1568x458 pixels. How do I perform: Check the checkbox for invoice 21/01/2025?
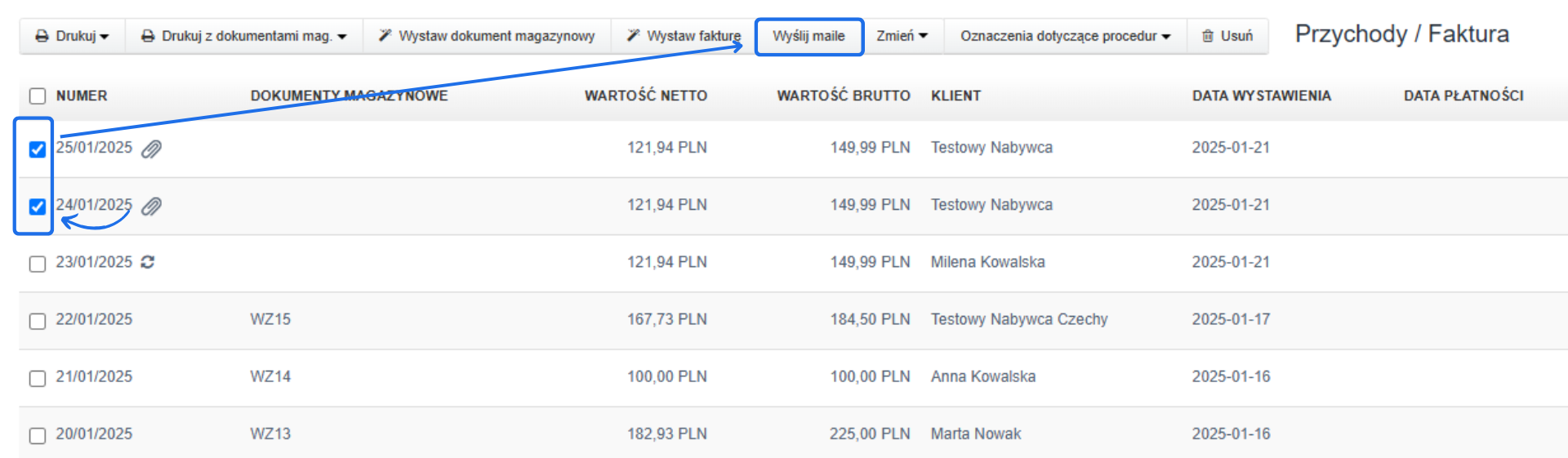pyautogui.click(x=38, y=378)
